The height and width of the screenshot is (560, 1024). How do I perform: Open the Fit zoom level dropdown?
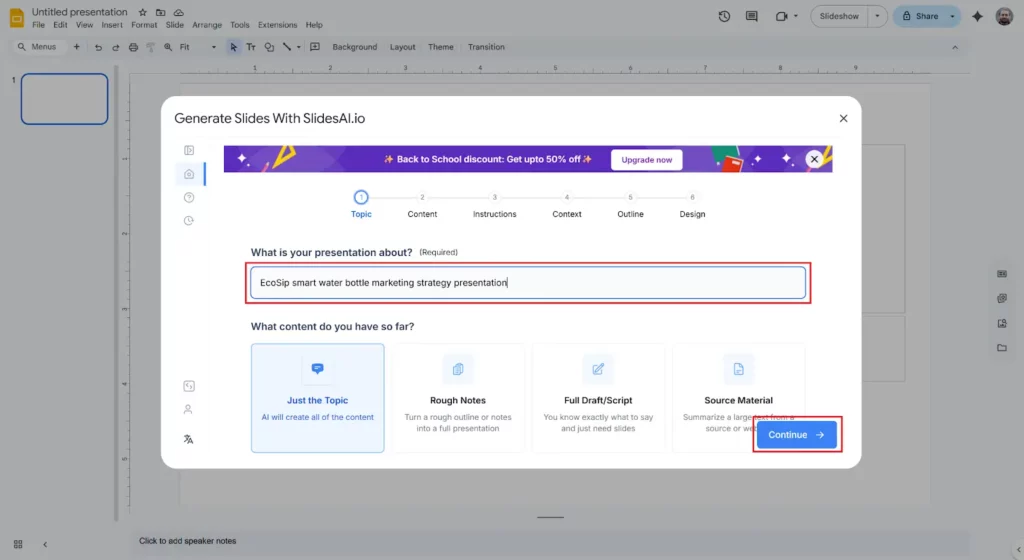[x=198, y=47]
